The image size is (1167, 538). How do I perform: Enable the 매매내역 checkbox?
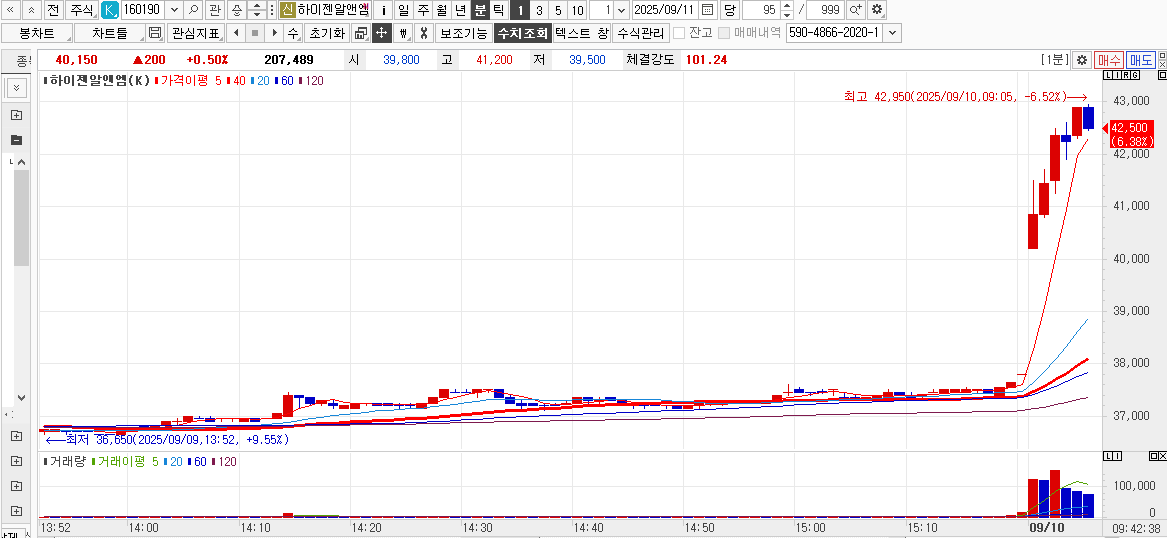click(x=724, y=33)
